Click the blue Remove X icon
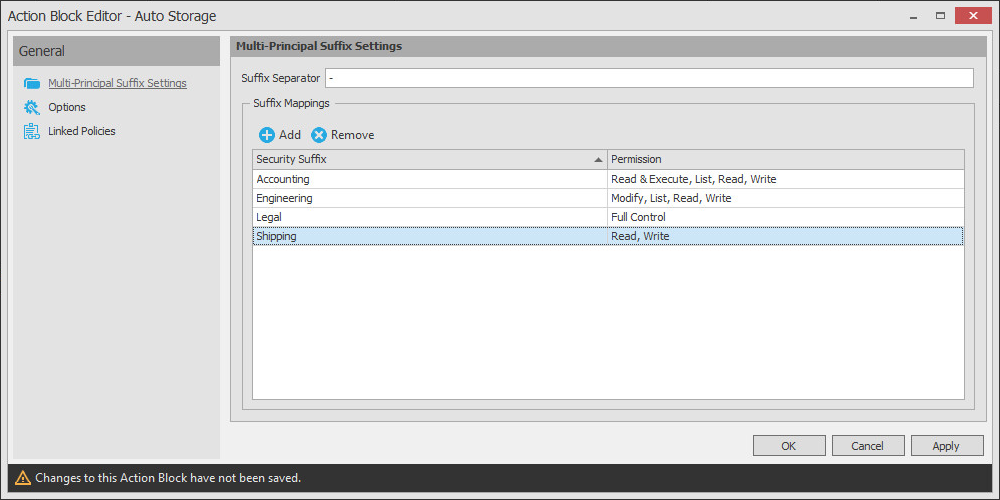Viewport: 1000px width, 500px height. coord(319,135)
